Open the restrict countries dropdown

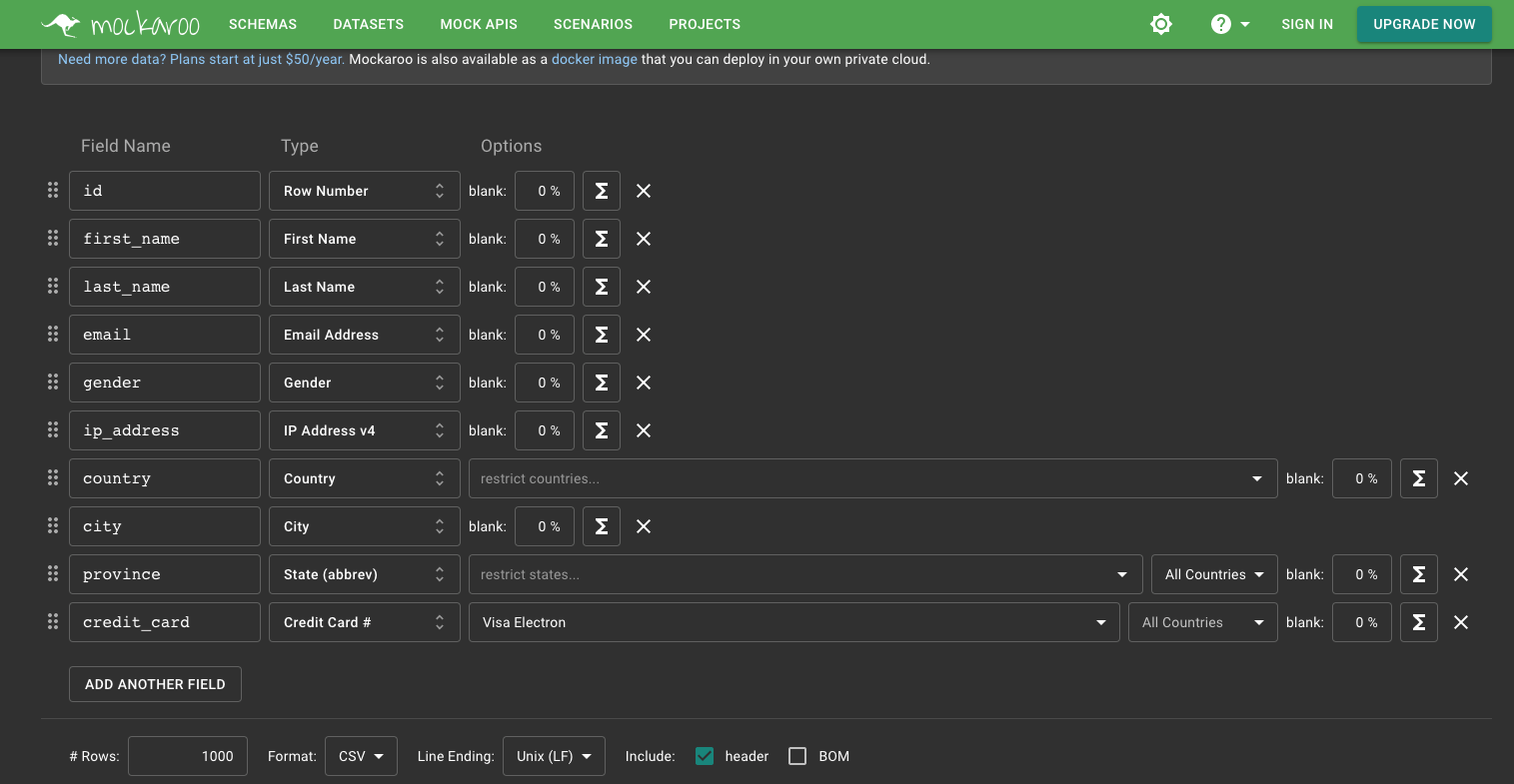click(x=871, y=478)
